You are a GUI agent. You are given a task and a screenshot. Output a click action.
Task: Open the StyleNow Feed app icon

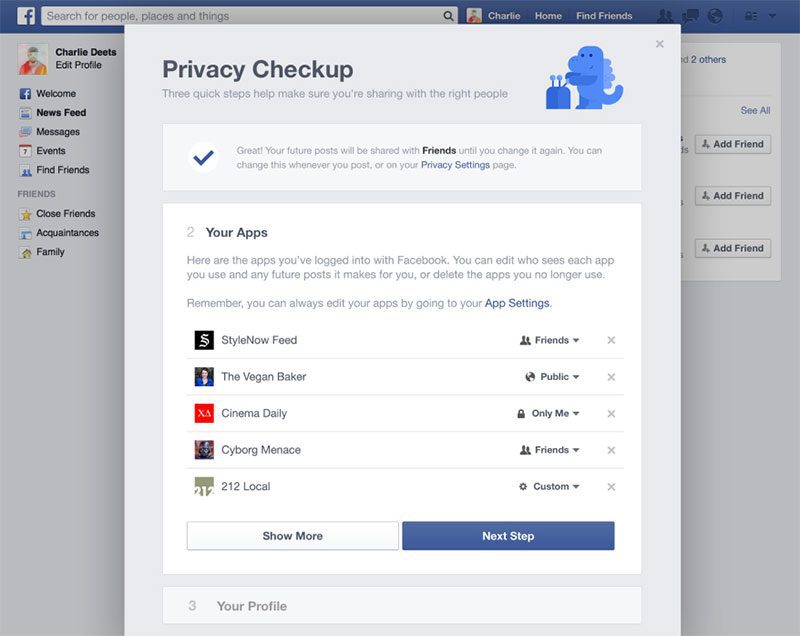click(204, 340)
